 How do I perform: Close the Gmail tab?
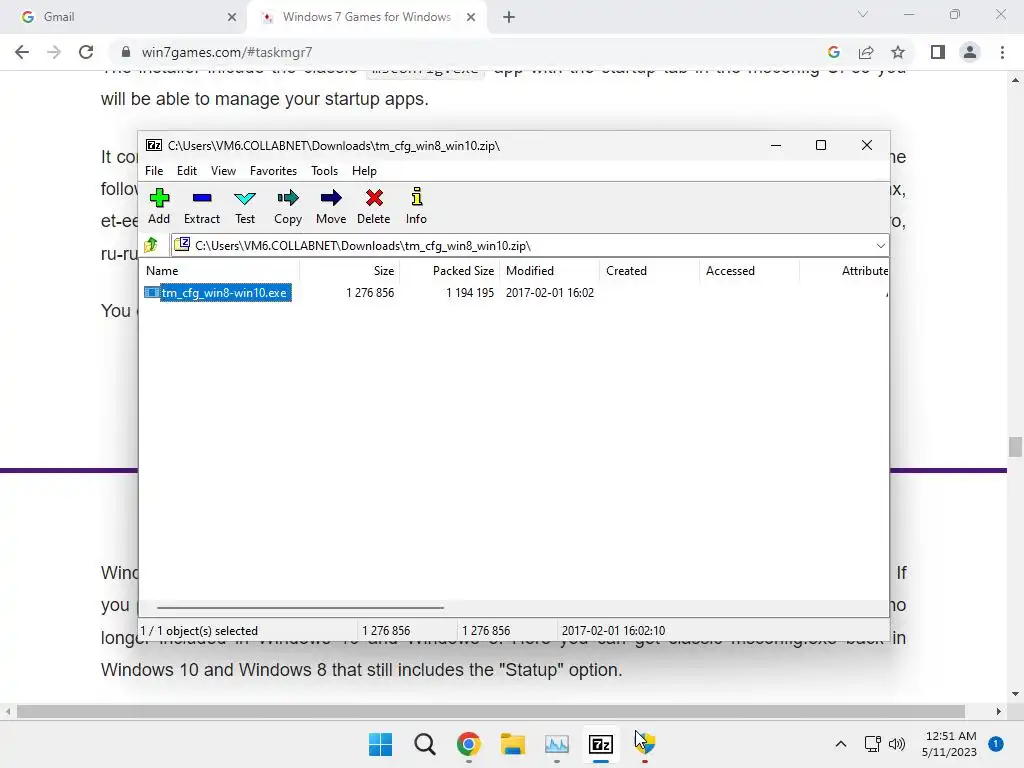tap(232, 17)
